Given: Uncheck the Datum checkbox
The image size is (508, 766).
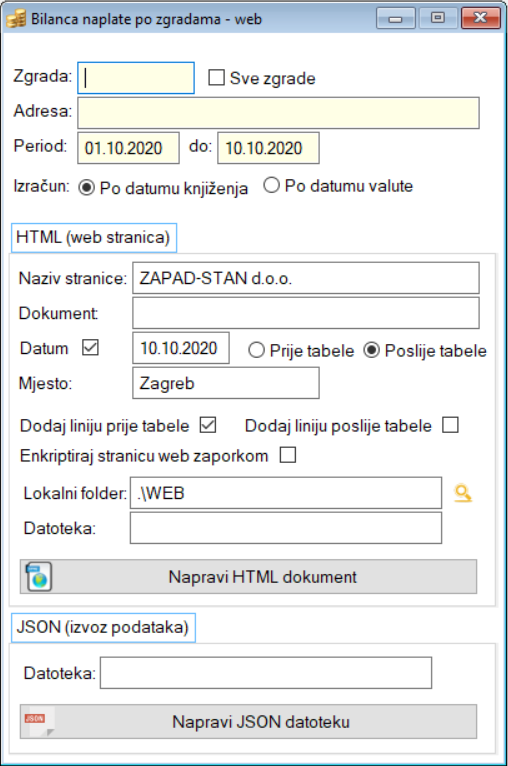Looking at the screenshot, I should coord(90,348).
